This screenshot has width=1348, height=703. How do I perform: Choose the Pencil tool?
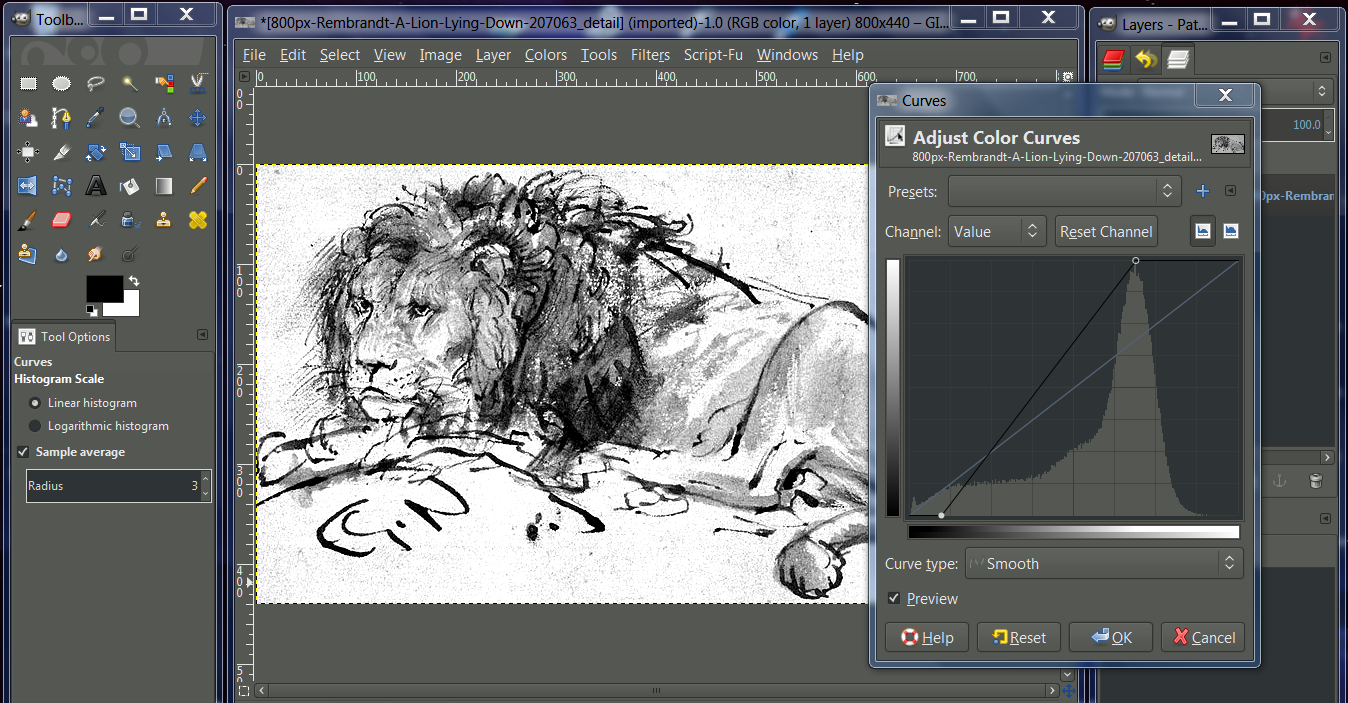(198, 186)
